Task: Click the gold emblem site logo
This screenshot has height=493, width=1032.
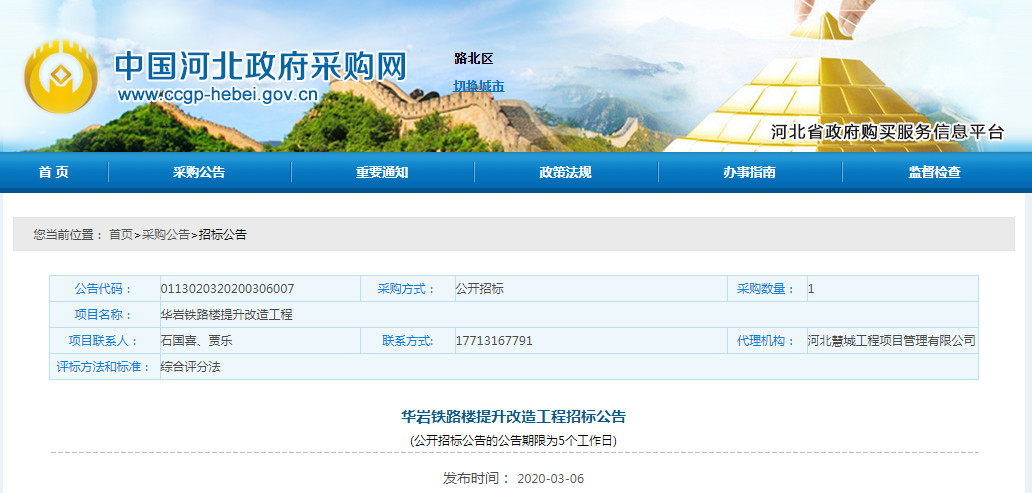Action: coord(61,76)
